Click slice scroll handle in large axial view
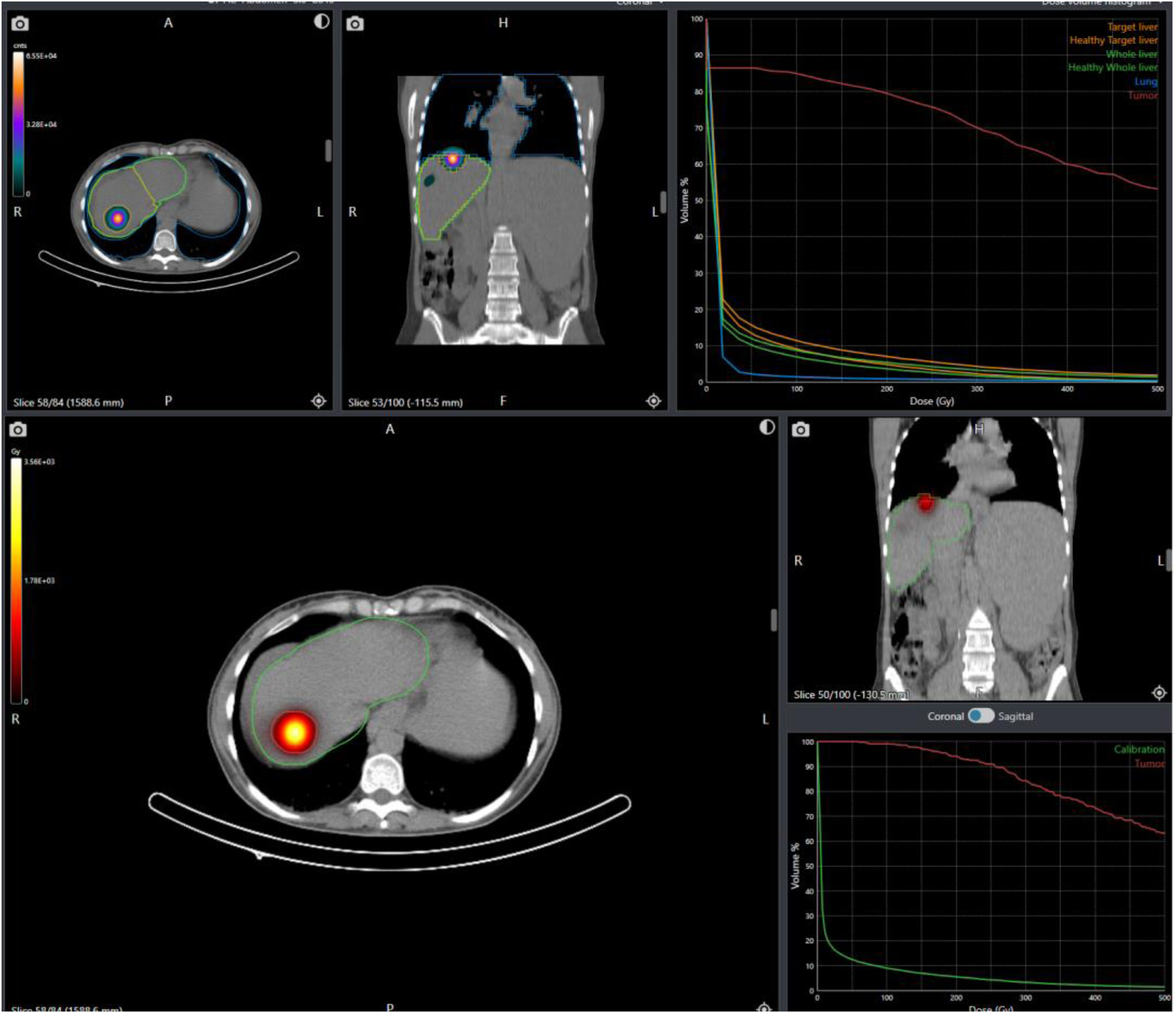 point(774,620)
